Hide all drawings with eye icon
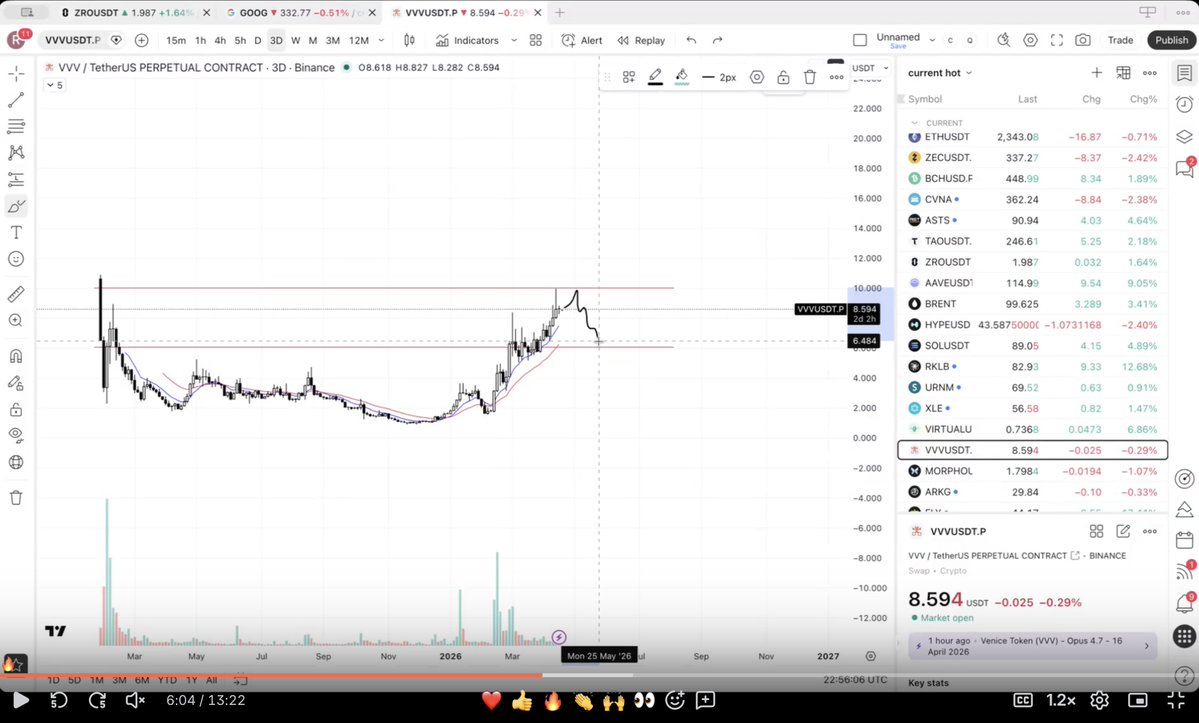 16,436
